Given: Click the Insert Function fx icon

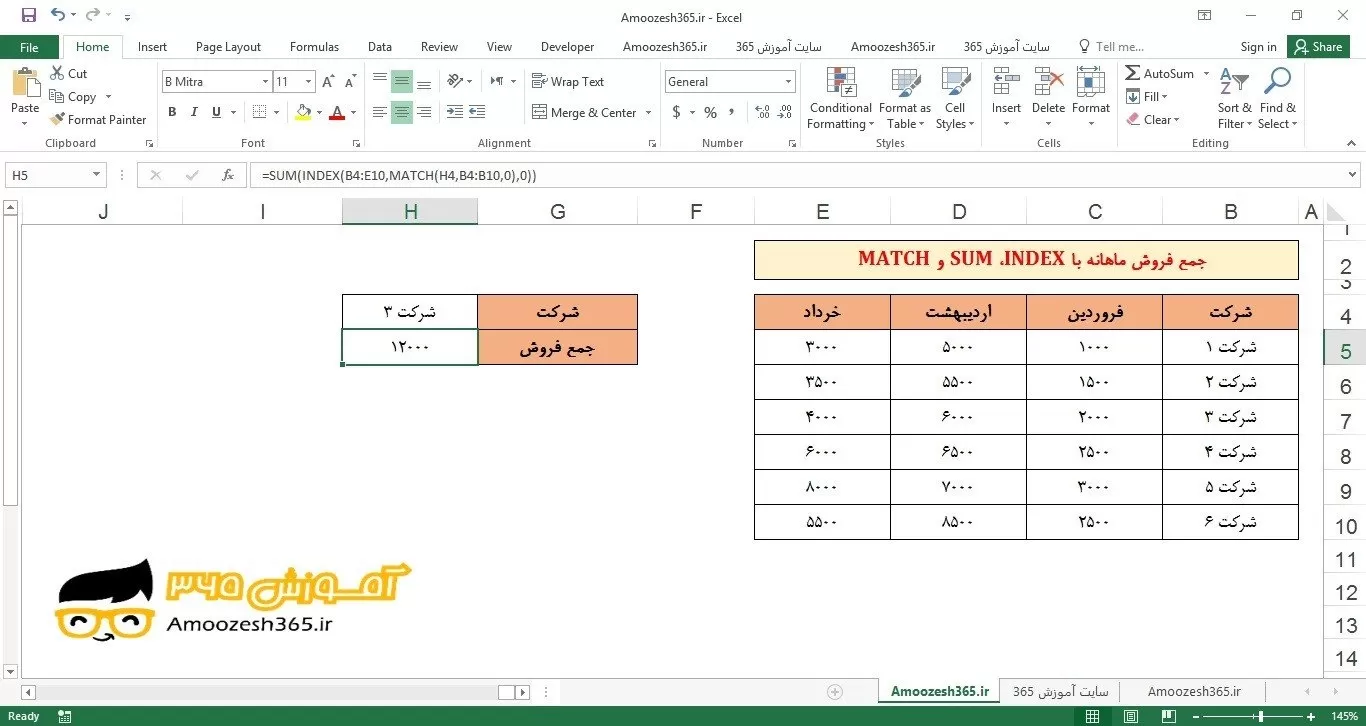Looking at the screenshot, I should coord(228,175).
